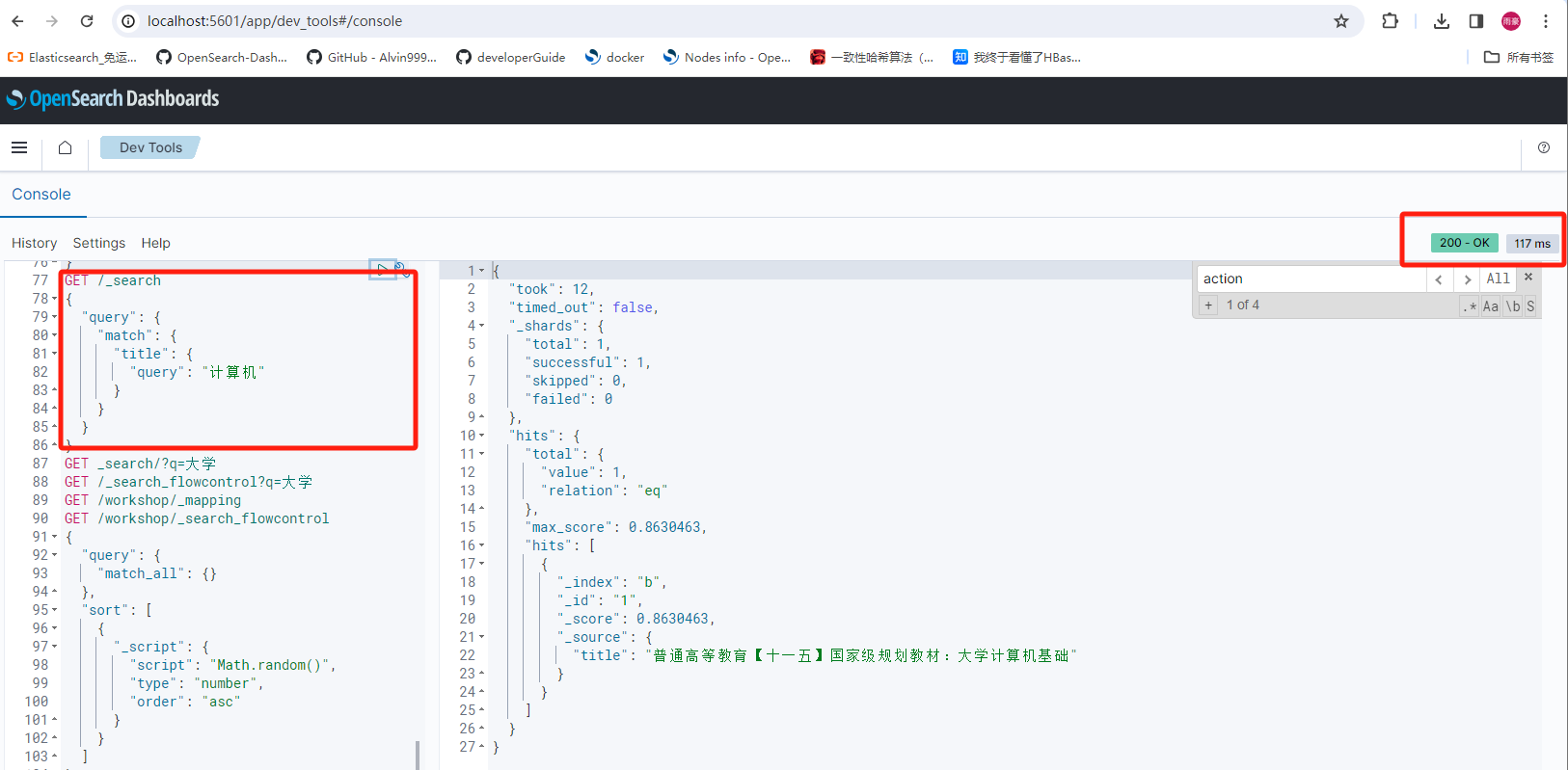Open the Nodes info bookmark
The width and height of the screenshot is (1568, 770).
pyautogui.click(x=727, y=58)
